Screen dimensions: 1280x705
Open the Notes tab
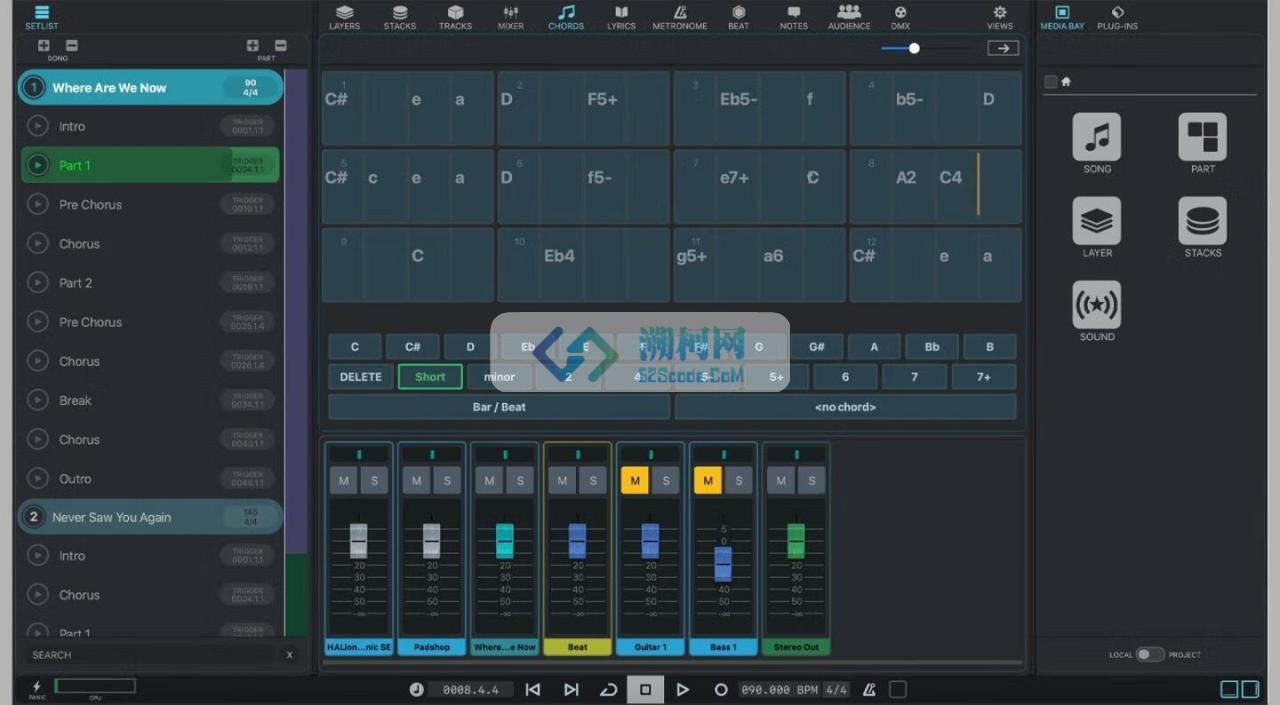click(794, 16)
